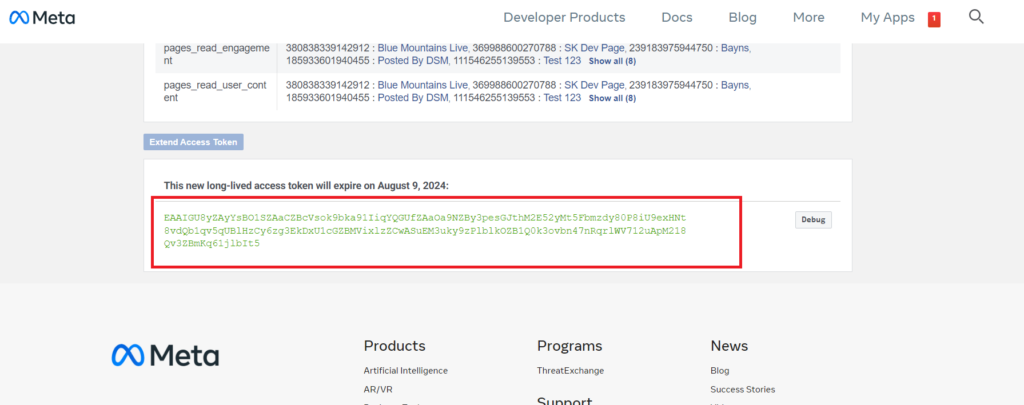Image resolution: width=1024 pixels, height=405 pixels.
Task: Click the red notification badge near My Apps
Action: [x=934, y=20]
